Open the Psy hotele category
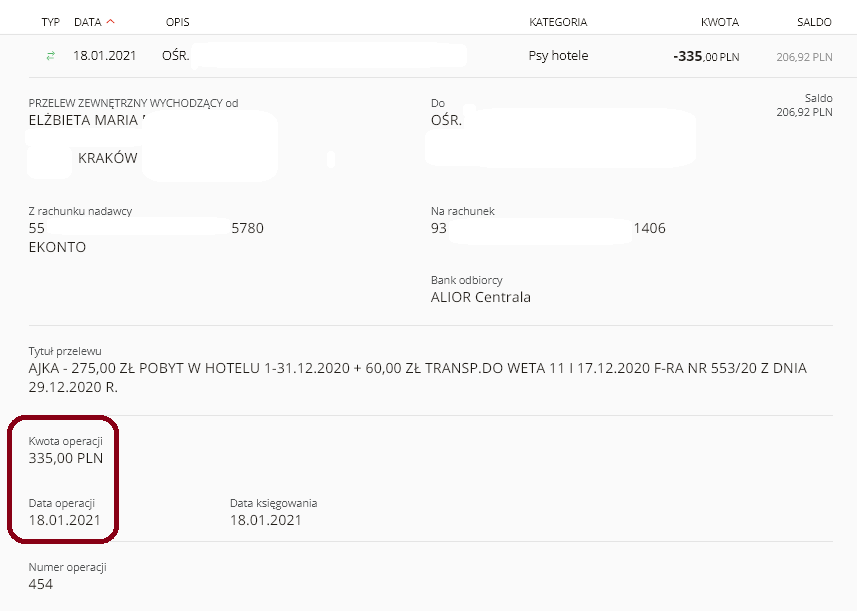The width and height of the screenshot is (857, 611). coord(558,56)
